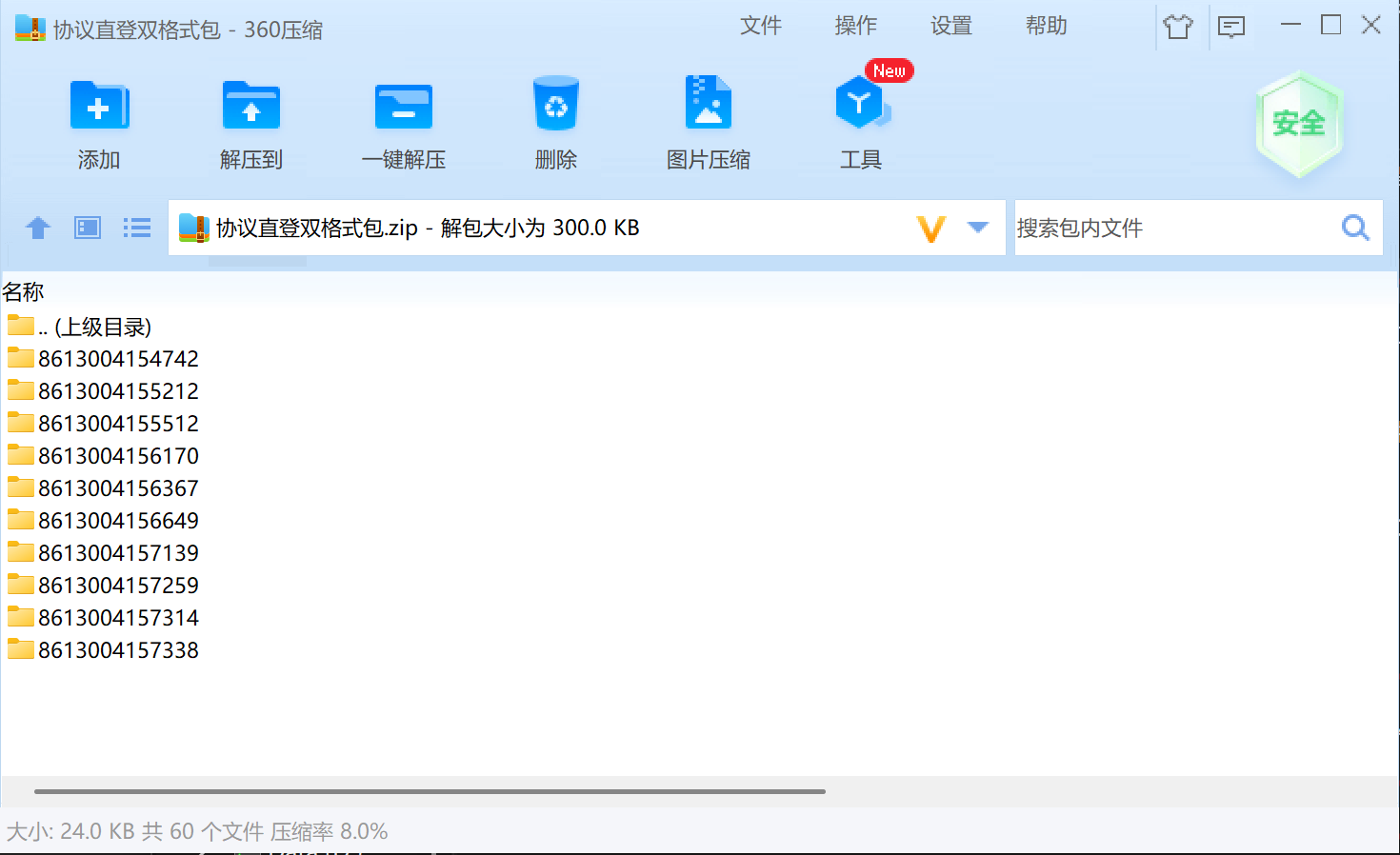1400x855 pixels.
Task: Click the 一键解压 one-click extract icon
Action: point(403,106)
